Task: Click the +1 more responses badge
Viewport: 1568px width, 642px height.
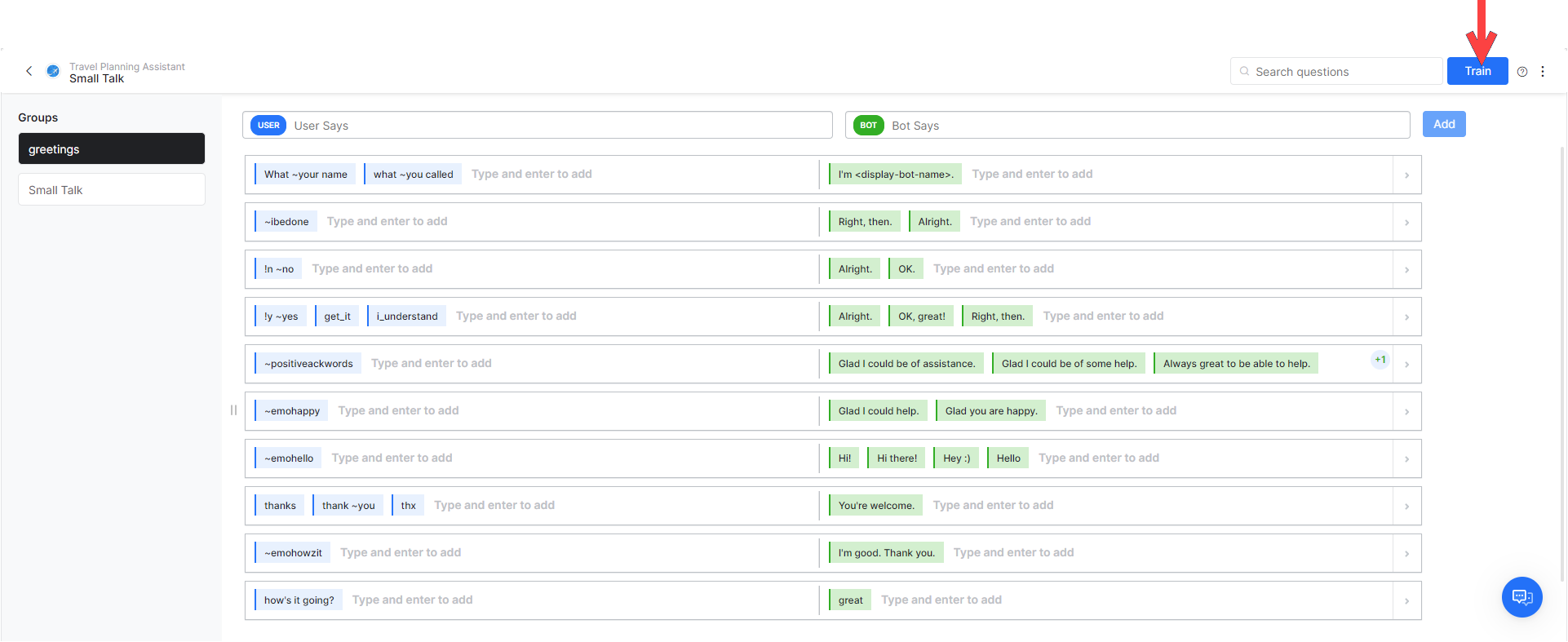Action: [x=1380, y=360]
